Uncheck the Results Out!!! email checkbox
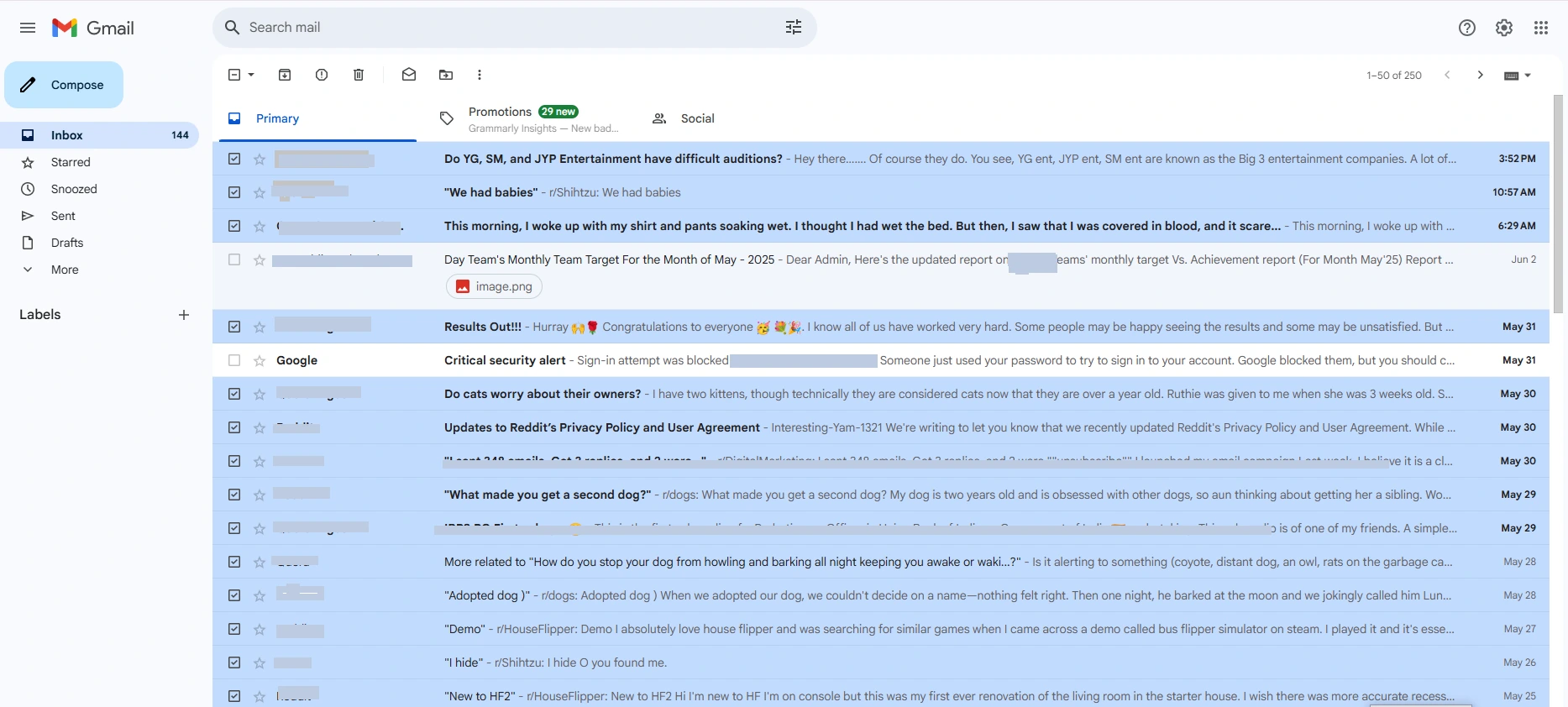The image size is (1568, 707). (x=234, y=327)
